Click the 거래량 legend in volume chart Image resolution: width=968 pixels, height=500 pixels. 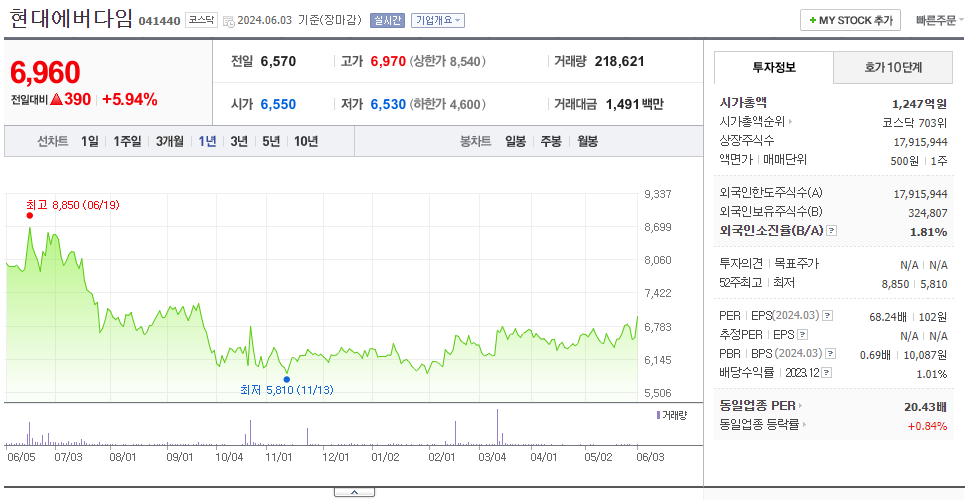[671, 415]
